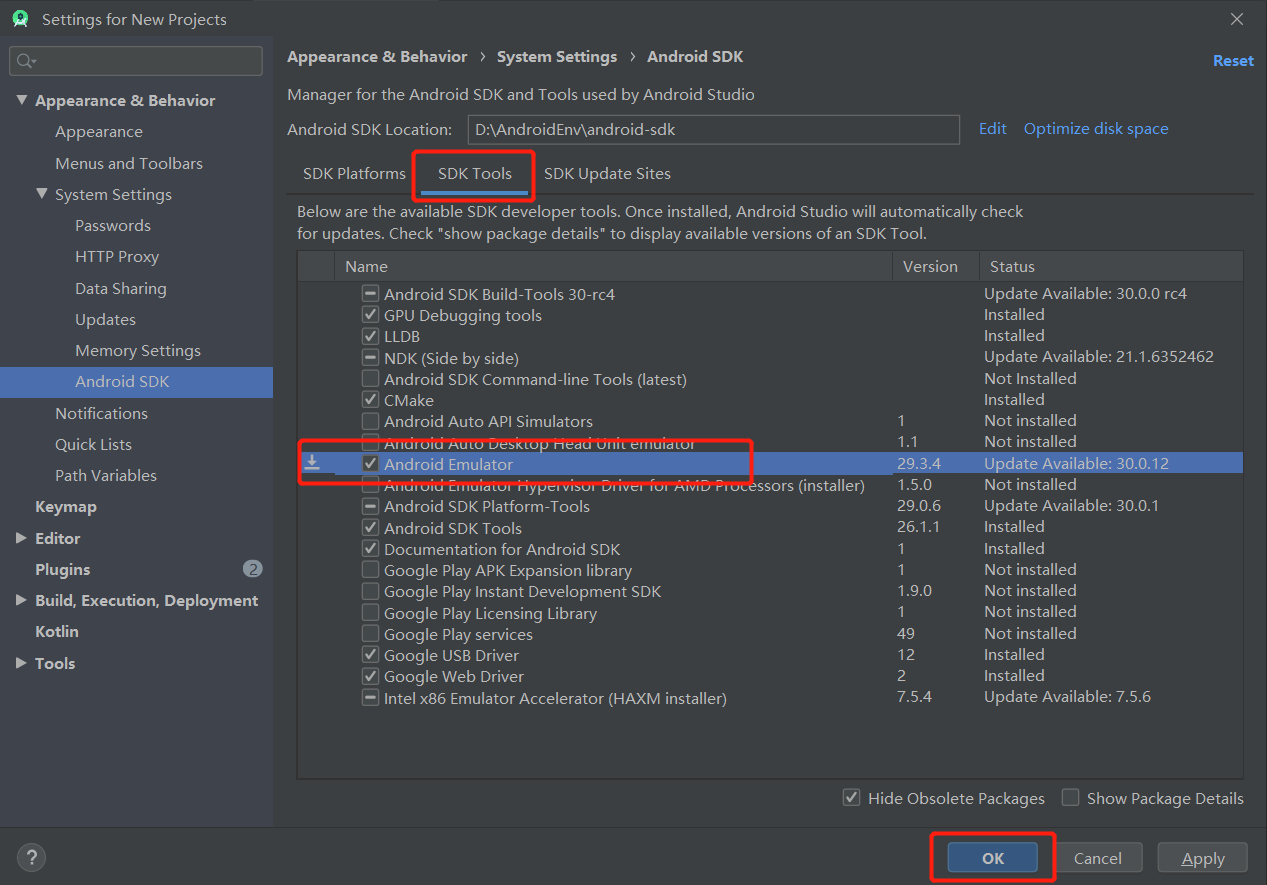Open Path Variables settings

coord(106,475)
